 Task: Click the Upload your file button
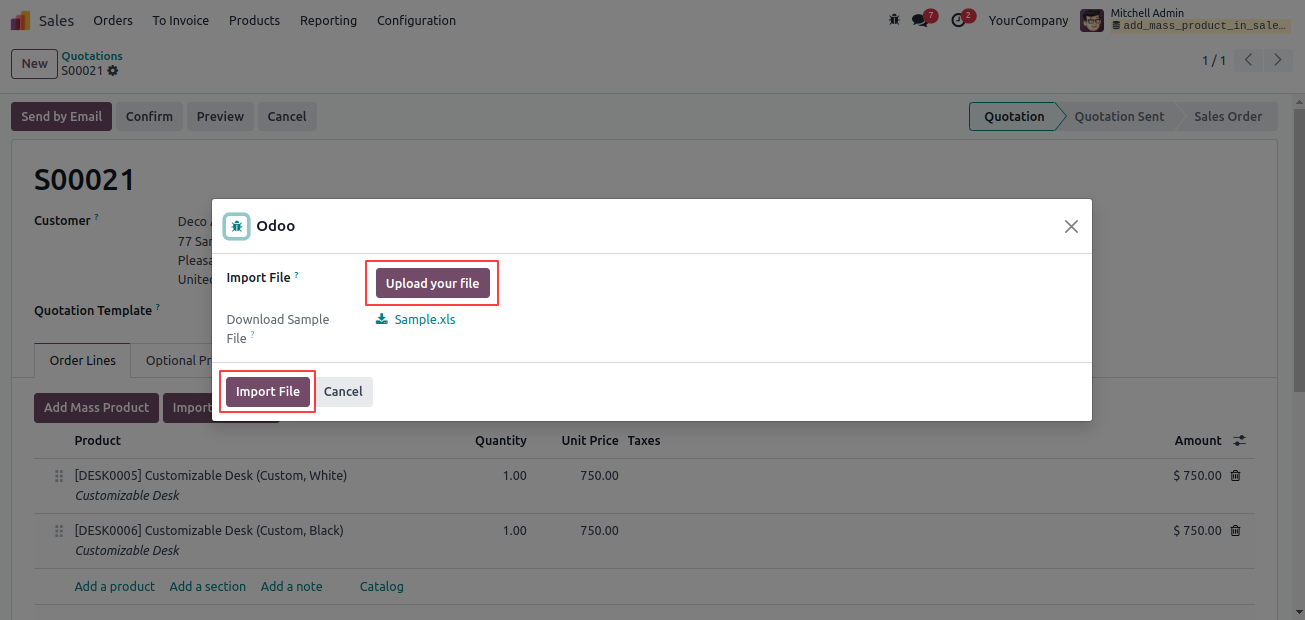pos(433,283)
